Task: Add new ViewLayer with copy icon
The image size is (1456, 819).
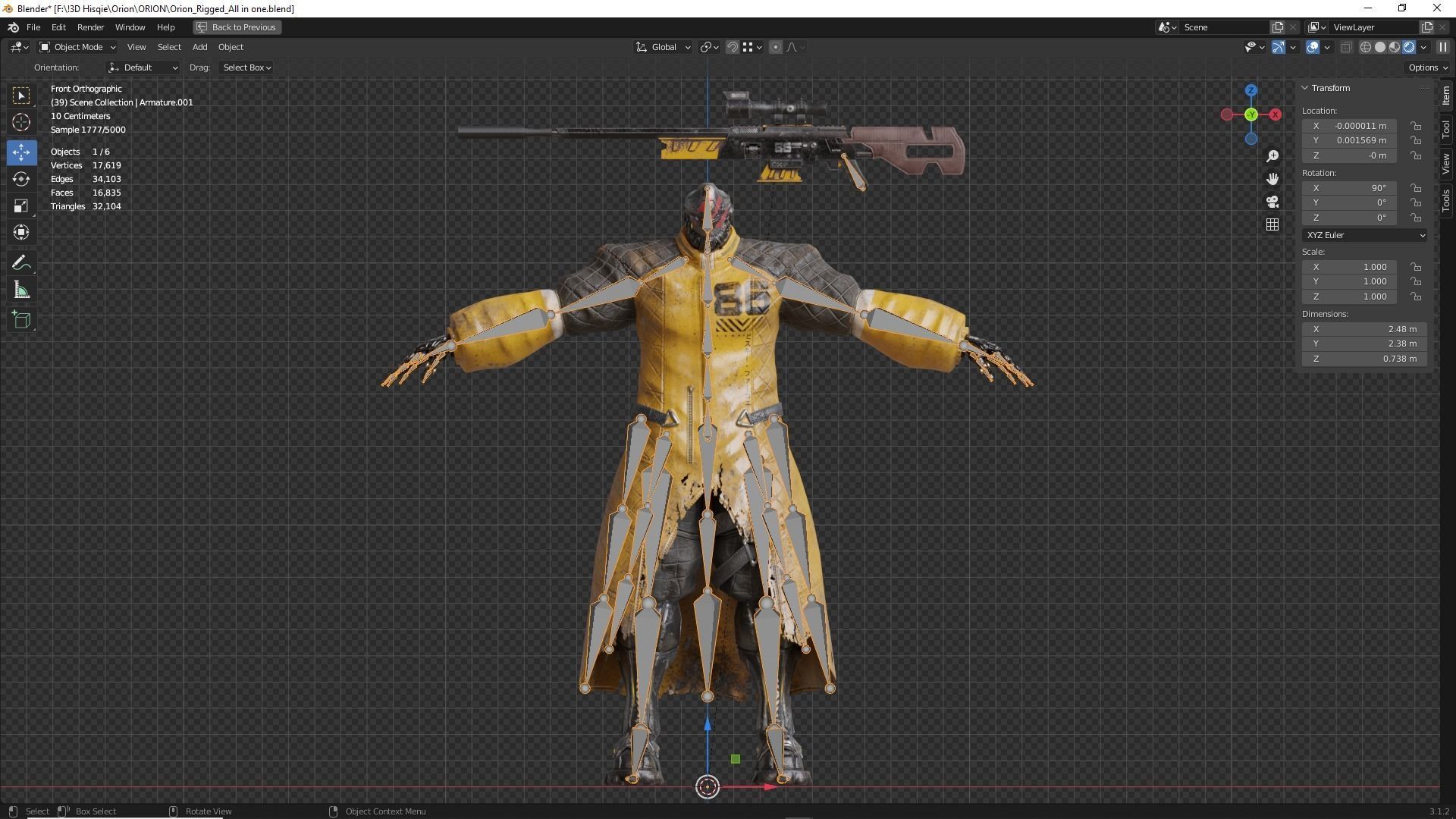Action: pyautogui.click(x=1426, y=27)
